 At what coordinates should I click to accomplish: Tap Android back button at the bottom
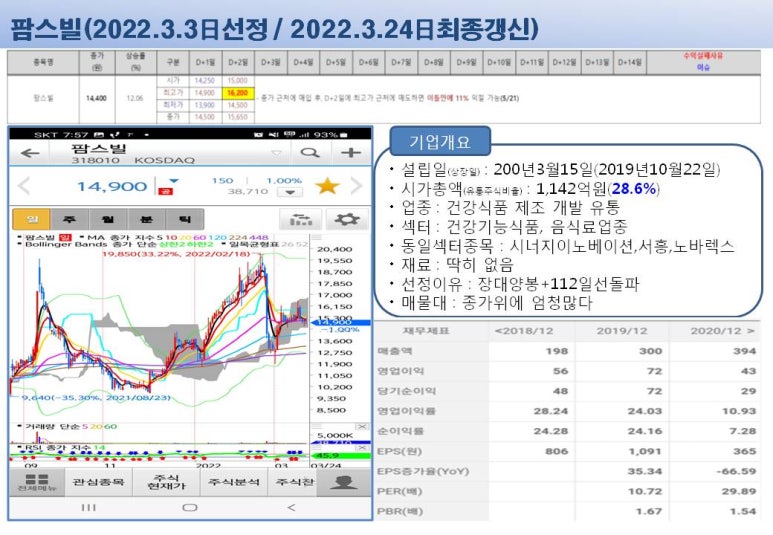[291, 507]
